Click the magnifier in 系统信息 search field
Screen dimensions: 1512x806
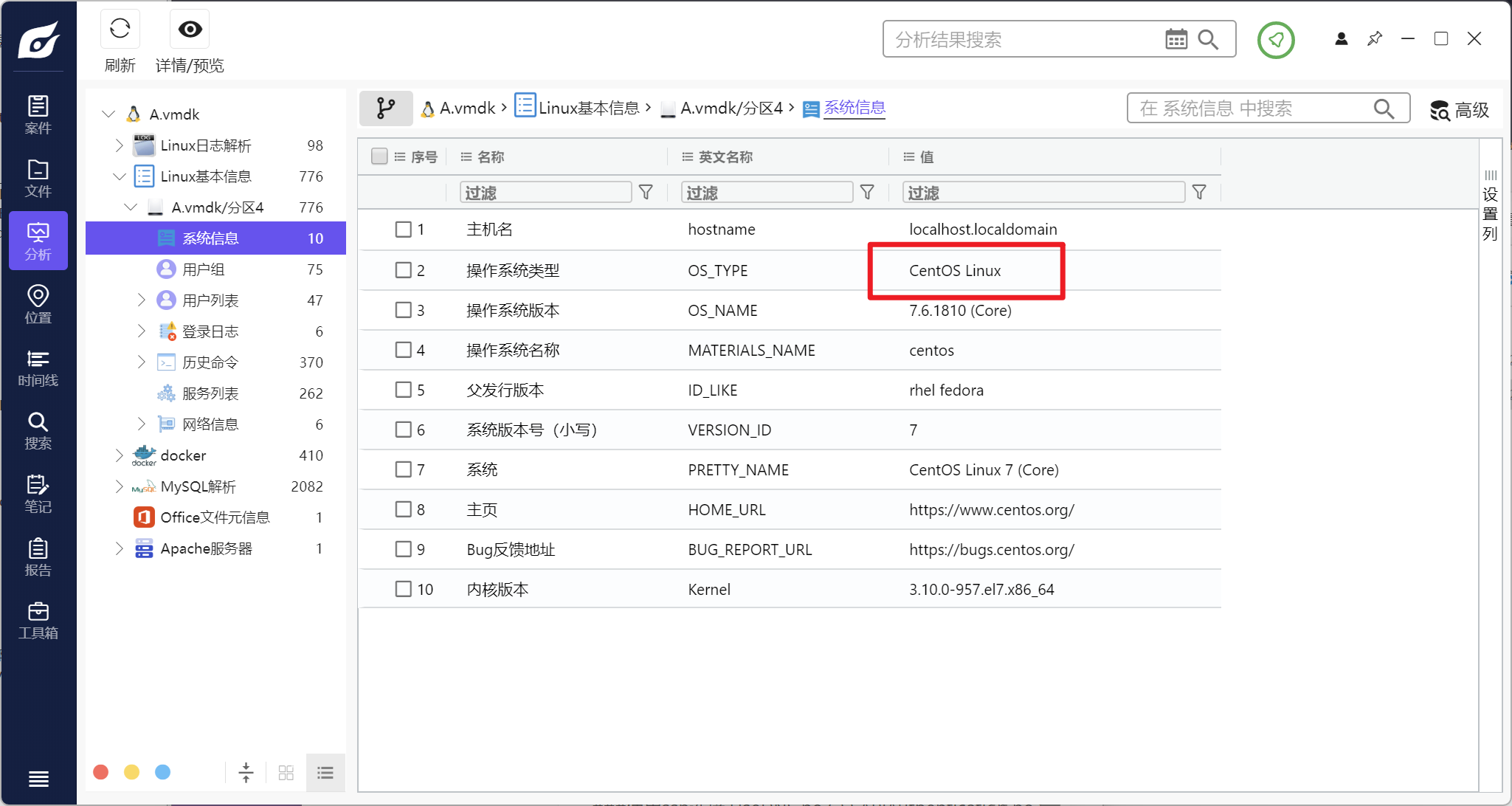(x=1384, y=108)
